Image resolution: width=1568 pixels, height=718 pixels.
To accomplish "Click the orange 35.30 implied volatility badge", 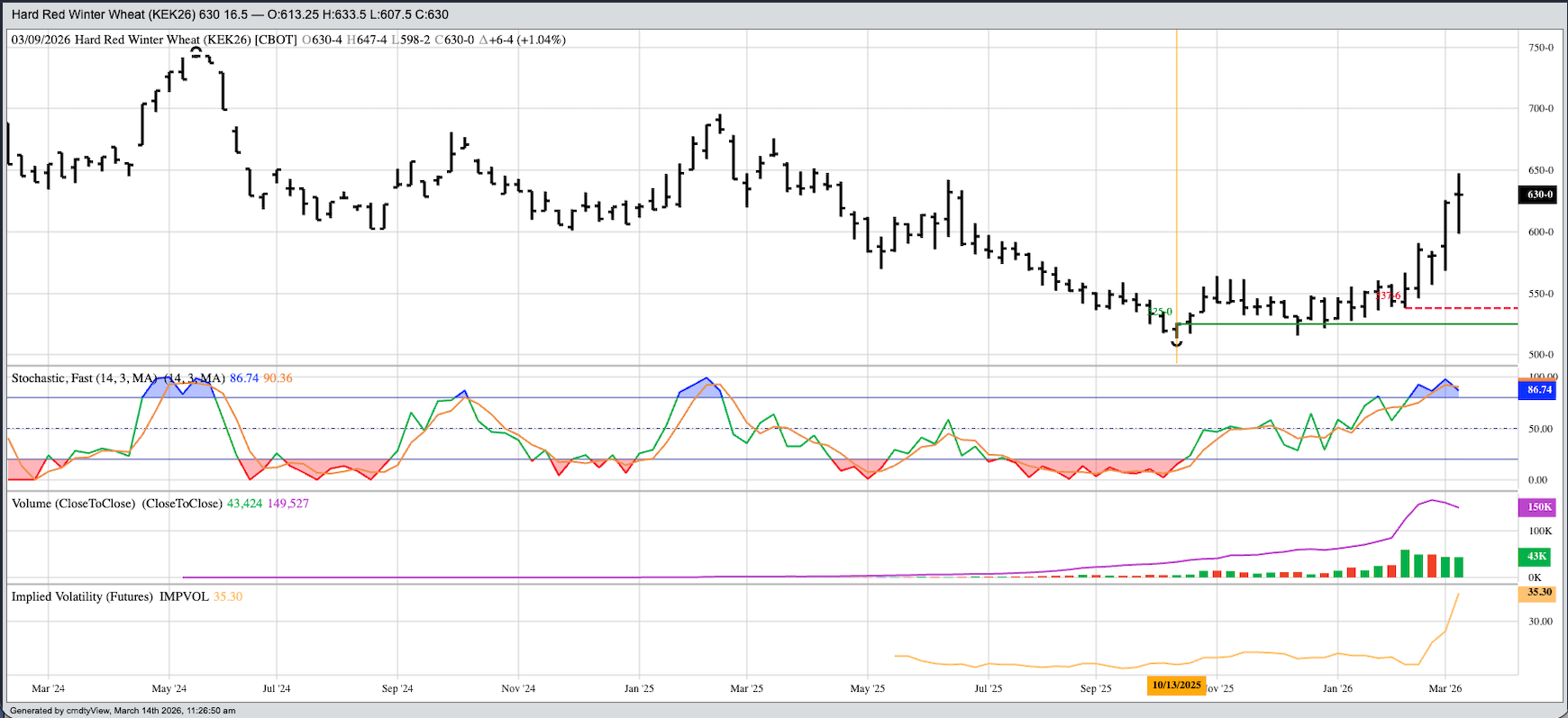I will pyautogui.click(x=1539, y=593).
